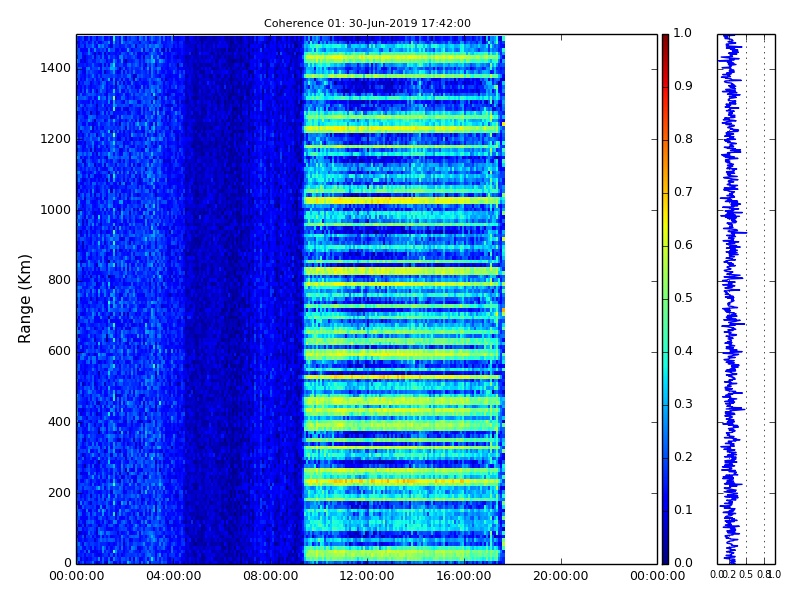Click the colorbar 0.6 label
800x600 pixels.
click(683, 245)
